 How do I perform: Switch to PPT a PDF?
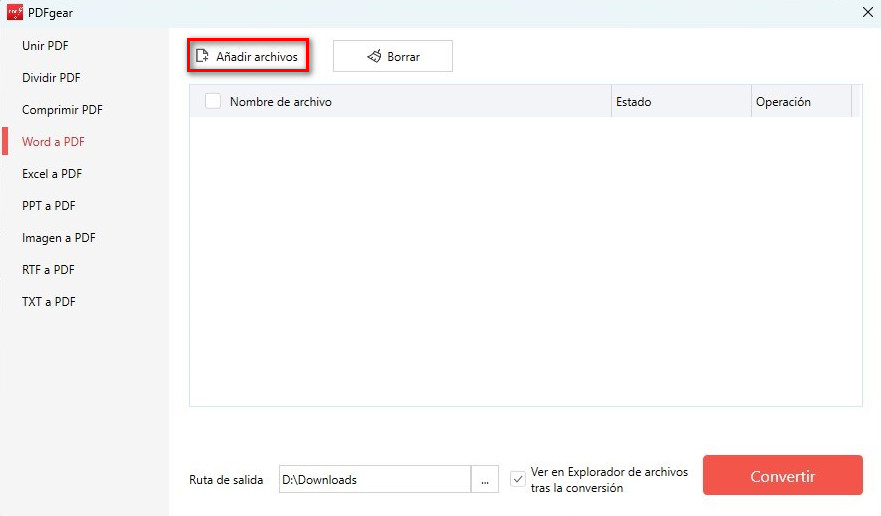tap(49, 206)
